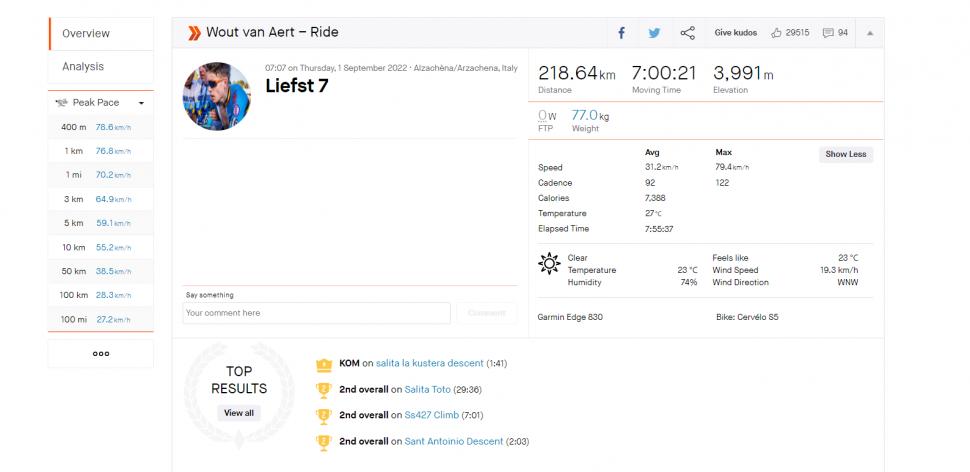Screen dimensions: 970x472
Task: Click the Peak Pace shoe icon
Action: pyautogui.click(x=61, y=103)
